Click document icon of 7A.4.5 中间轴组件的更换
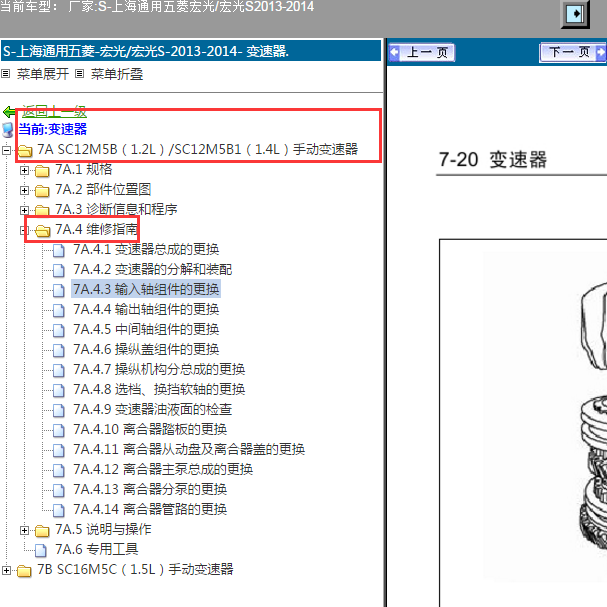Viewport: 607px width, 607px height. pyautogui.click(x=58, y=330)
